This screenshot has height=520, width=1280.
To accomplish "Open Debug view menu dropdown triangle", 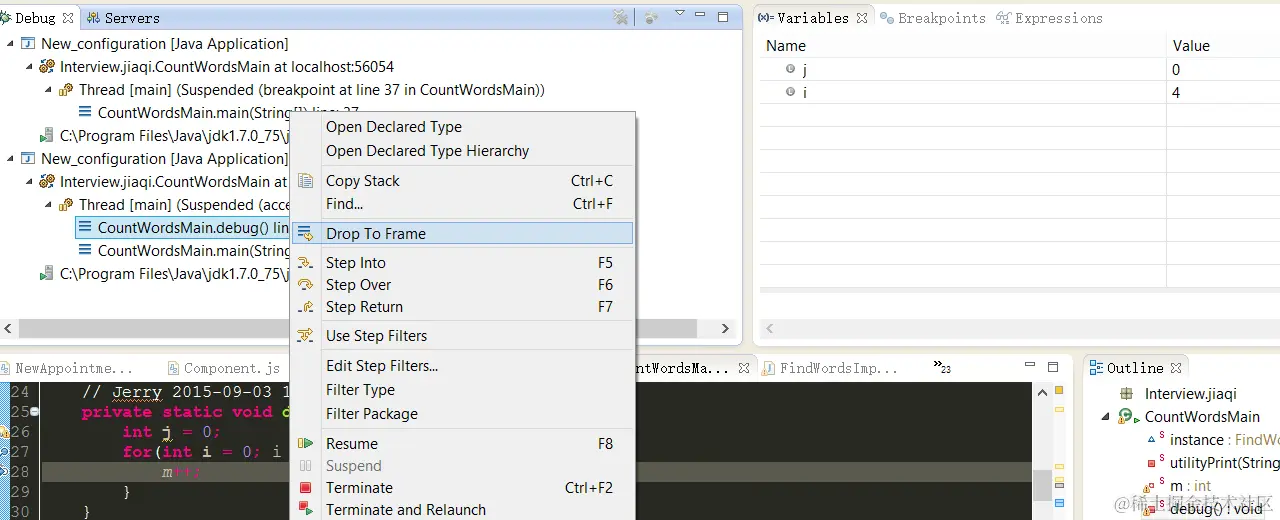I will tap(680, 14).
